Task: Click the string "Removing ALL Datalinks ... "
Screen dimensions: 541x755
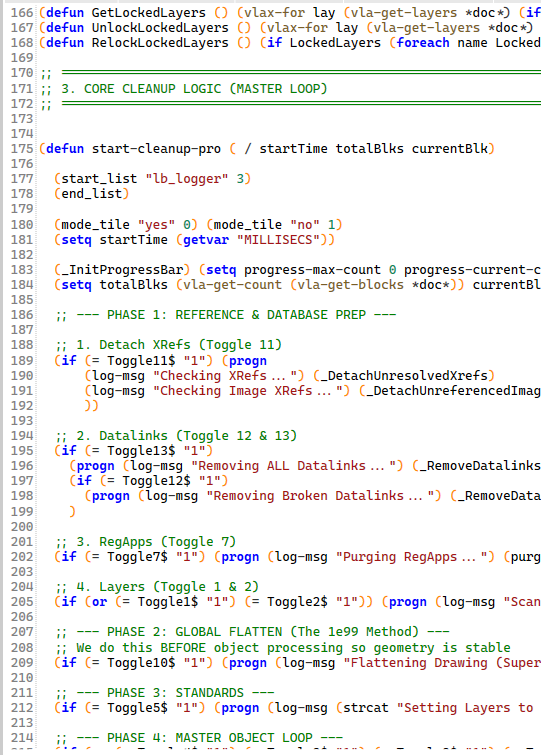Action: point(297,466)
